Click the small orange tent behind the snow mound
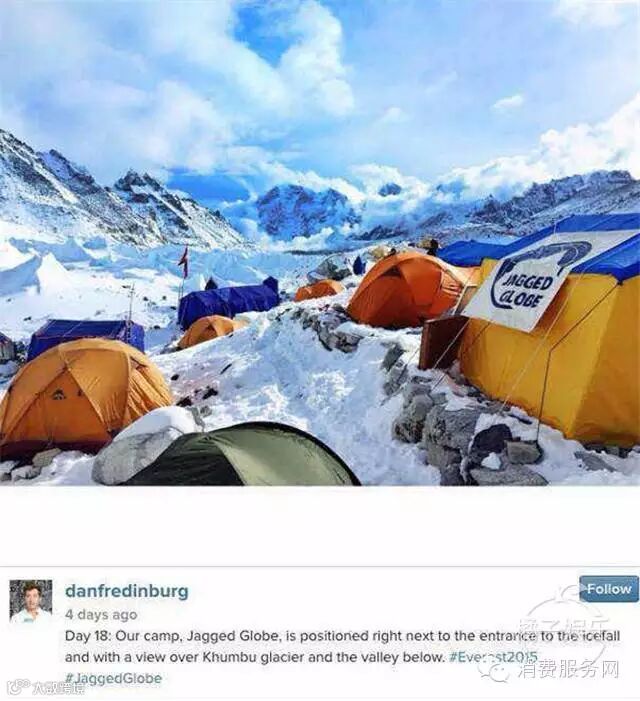 (x=210, y=331)
